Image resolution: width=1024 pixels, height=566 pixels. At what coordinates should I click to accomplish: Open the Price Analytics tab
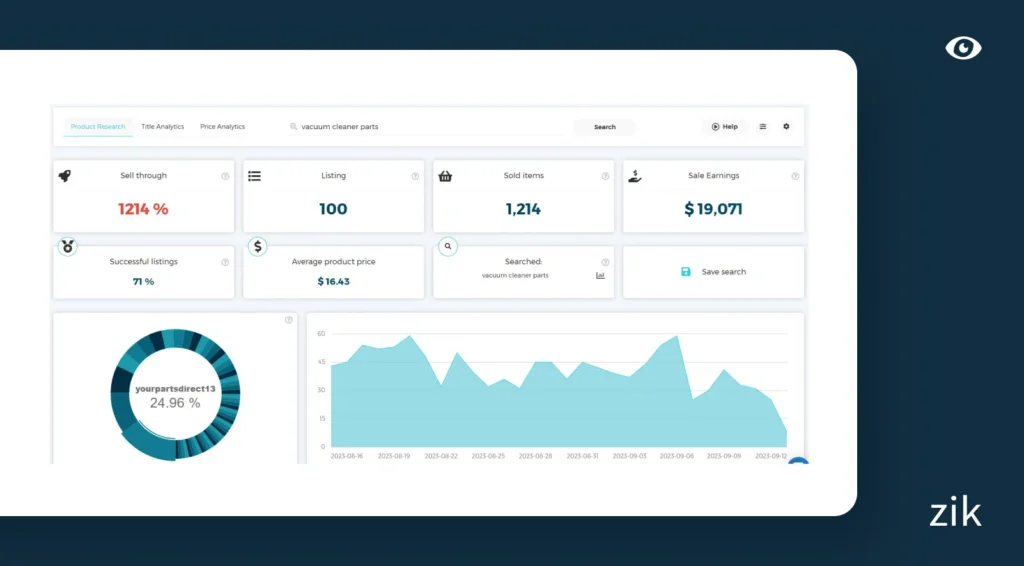(222, 127)
